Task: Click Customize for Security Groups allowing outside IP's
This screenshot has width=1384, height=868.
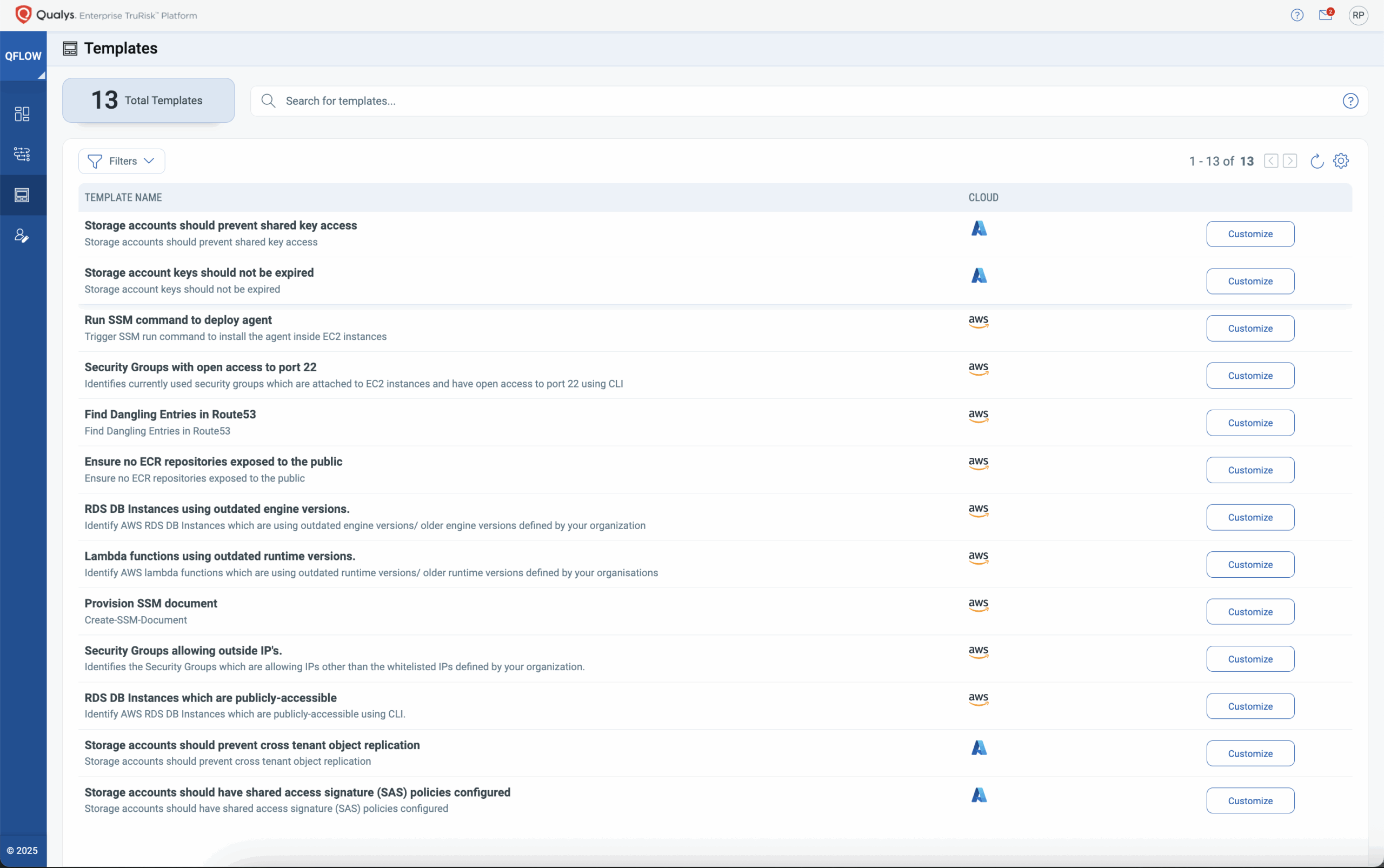Action: [x=1250, y=658]
